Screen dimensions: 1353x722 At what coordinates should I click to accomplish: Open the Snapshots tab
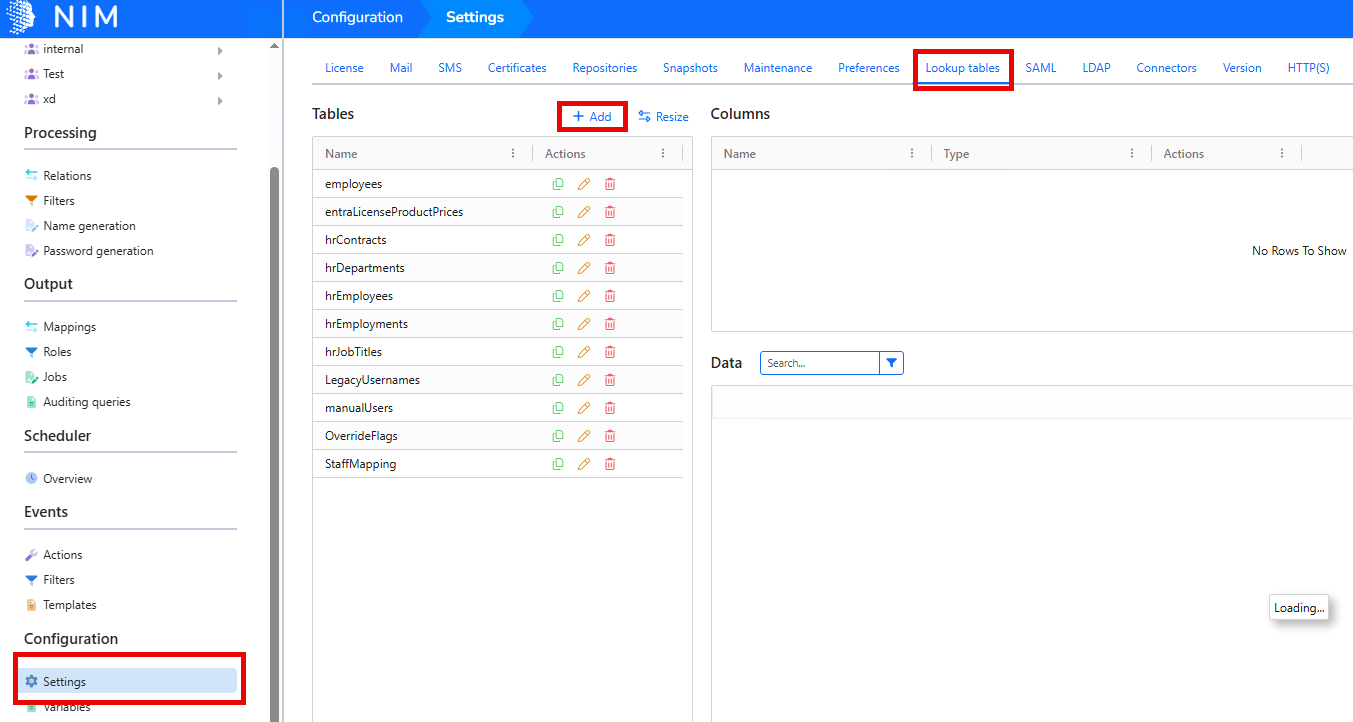tap(690, 68)
